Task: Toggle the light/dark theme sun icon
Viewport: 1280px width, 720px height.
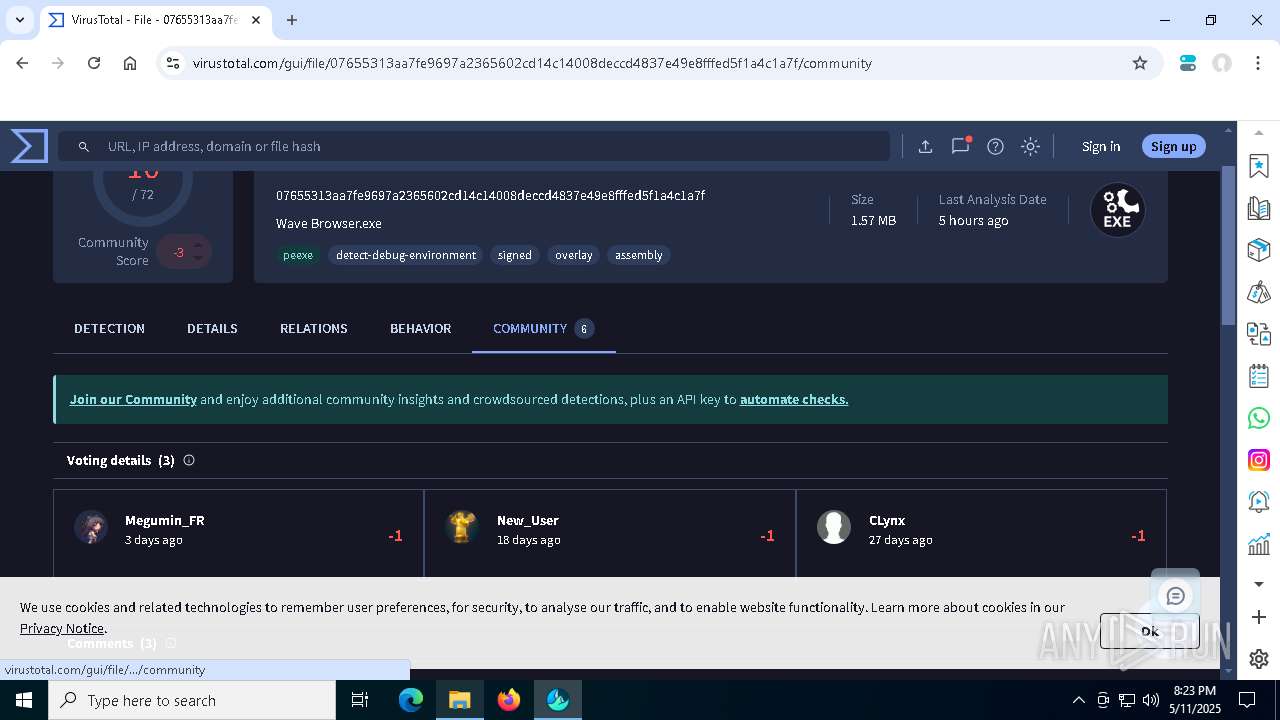Action: (1030, 146)
